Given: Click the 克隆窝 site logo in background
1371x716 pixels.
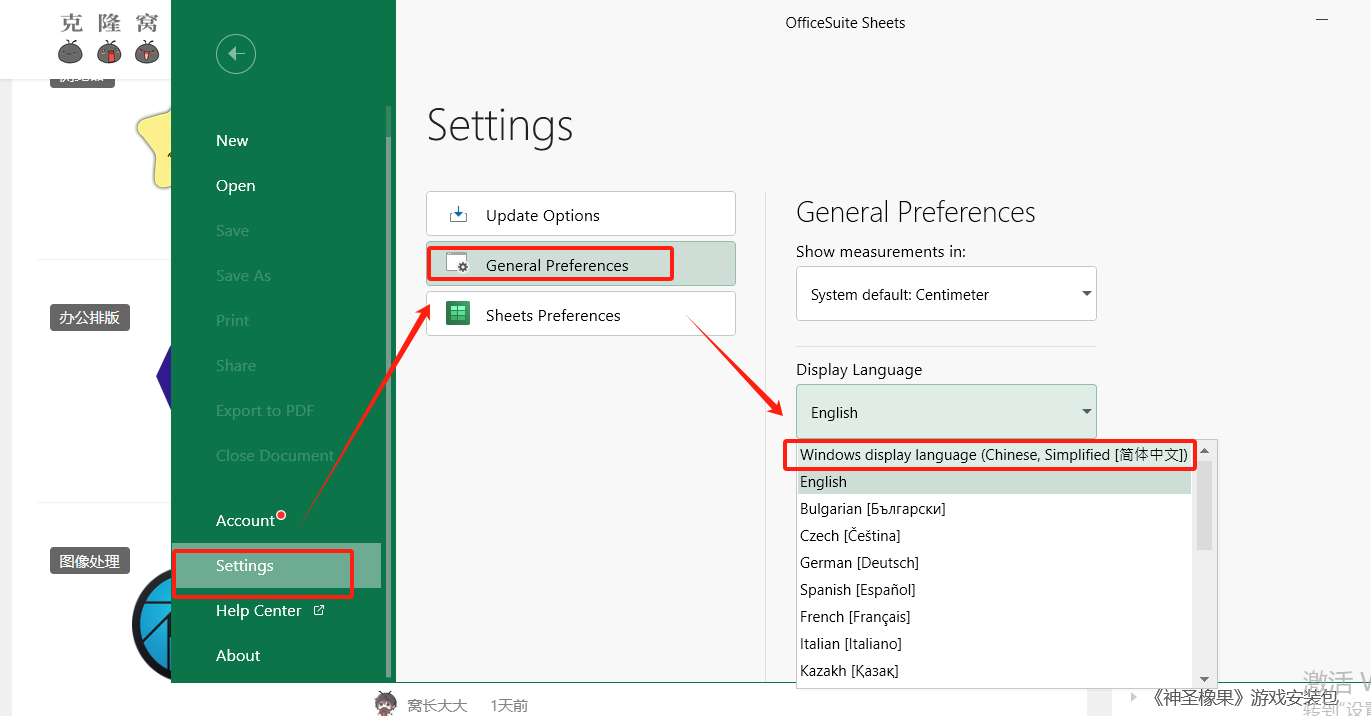Looking at the screenshot, I should 108,38.
